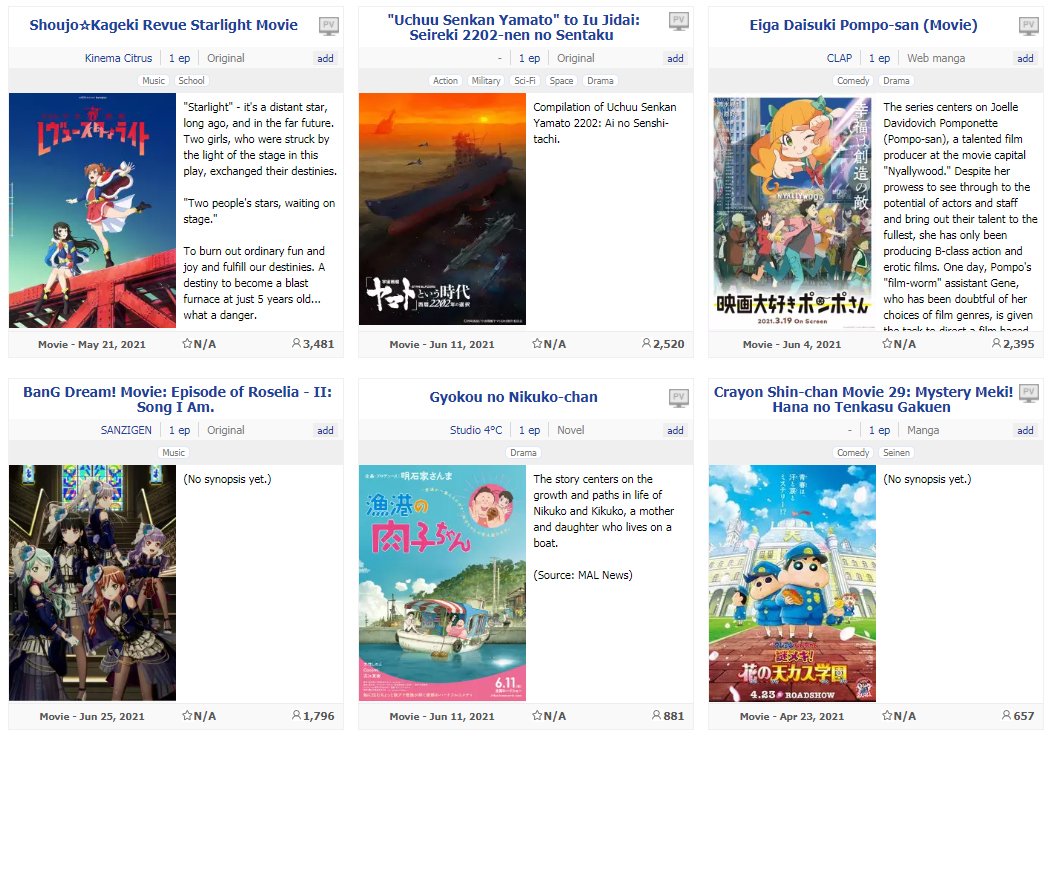
Task: Click score star icon on Pompo-san card
Action: (x=887, y=343)
